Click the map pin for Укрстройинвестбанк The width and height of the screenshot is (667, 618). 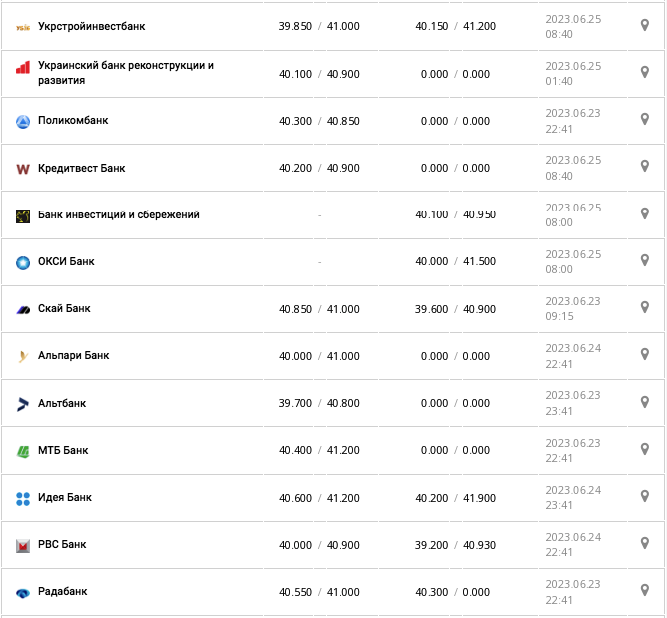(645, 25)
